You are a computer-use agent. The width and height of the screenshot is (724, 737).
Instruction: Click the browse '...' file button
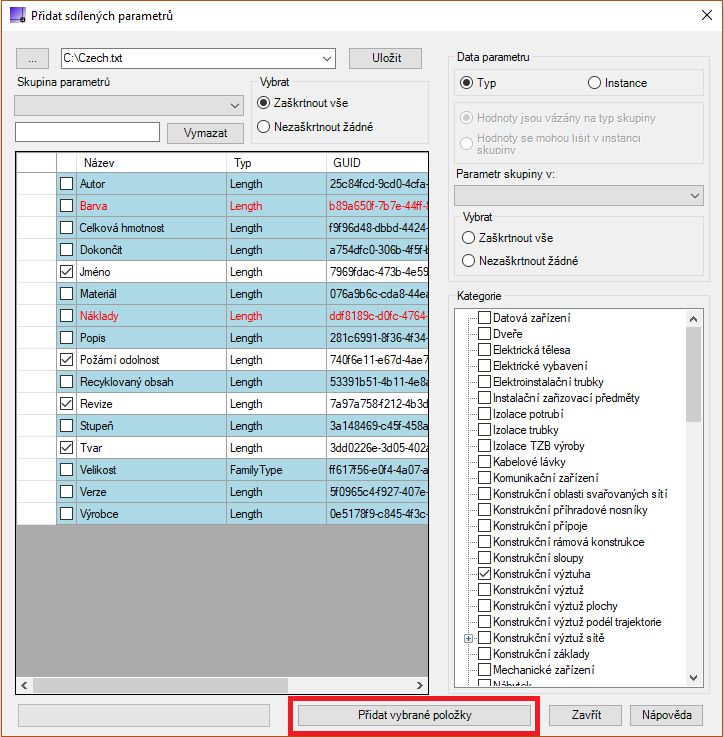(x=32, y=59)
